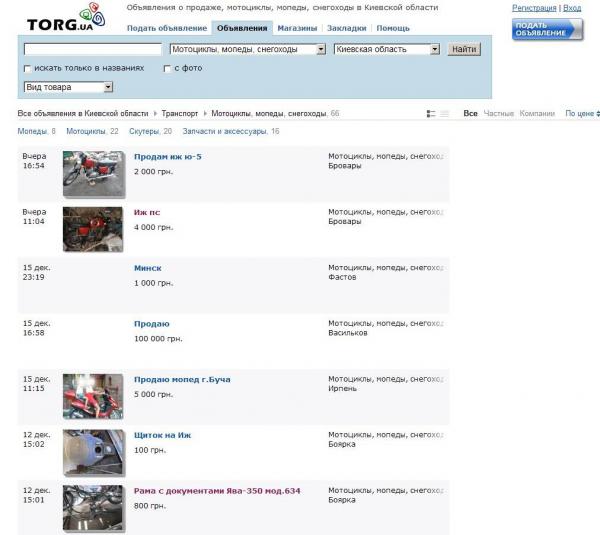Screen dimensions: 600x535
Task: Switch to detailed list view icon
Action: [x=431, y=114]
